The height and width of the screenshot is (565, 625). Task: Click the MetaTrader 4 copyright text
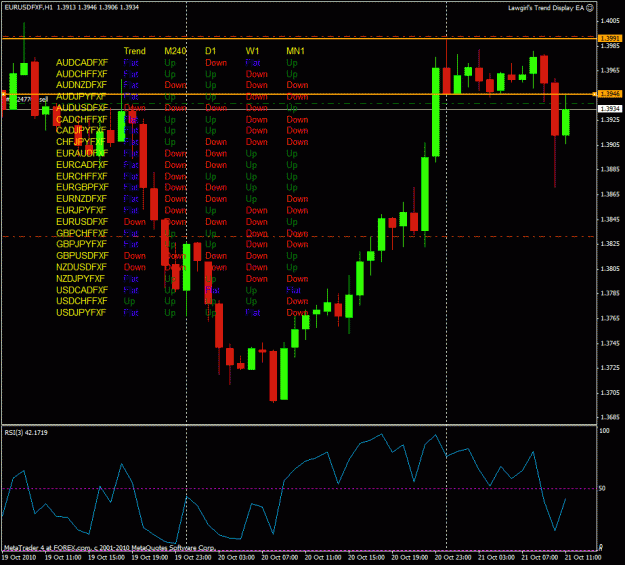pyautogui.click(x=109, y=548)
